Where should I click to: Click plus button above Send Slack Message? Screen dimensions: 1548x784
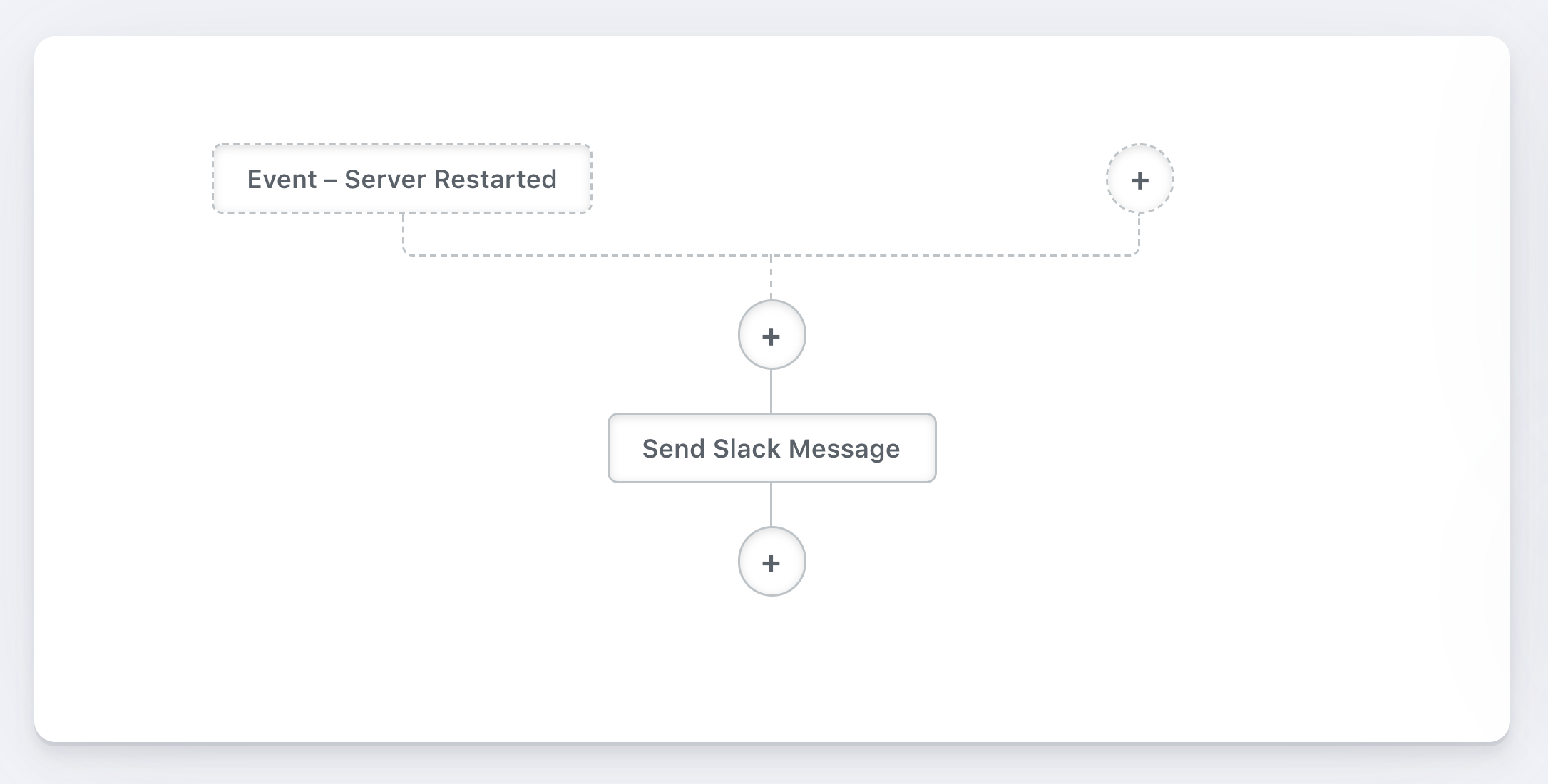772,335
